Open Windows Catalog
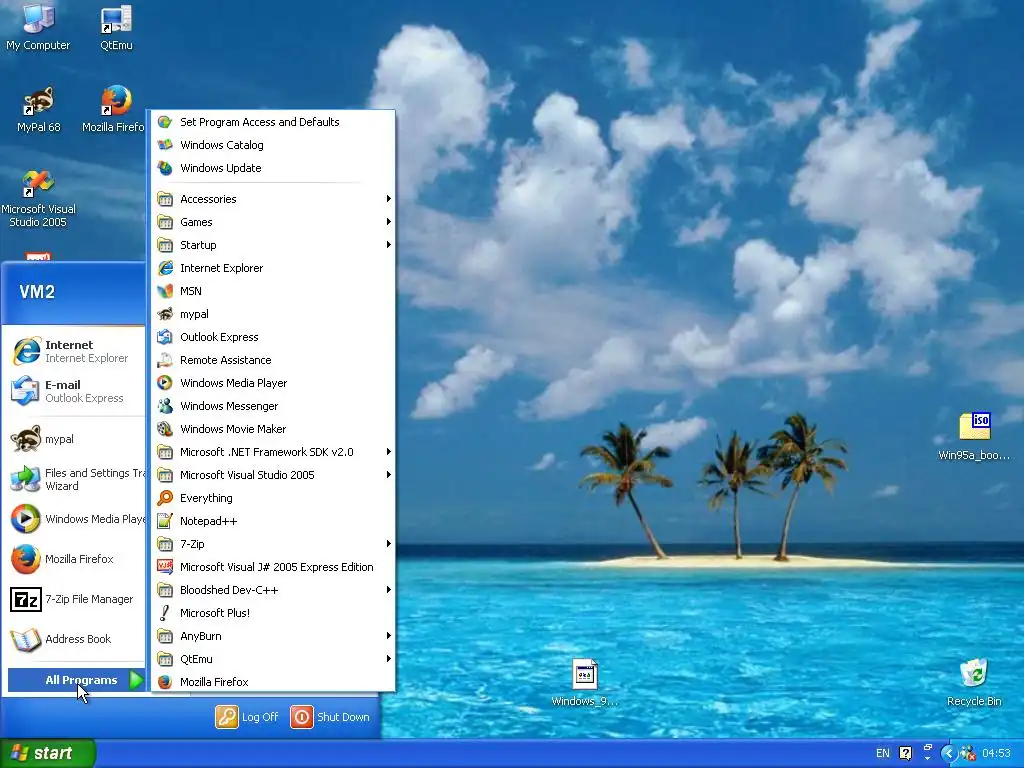Screen dimensions: 1024x768 pos(273,145)
